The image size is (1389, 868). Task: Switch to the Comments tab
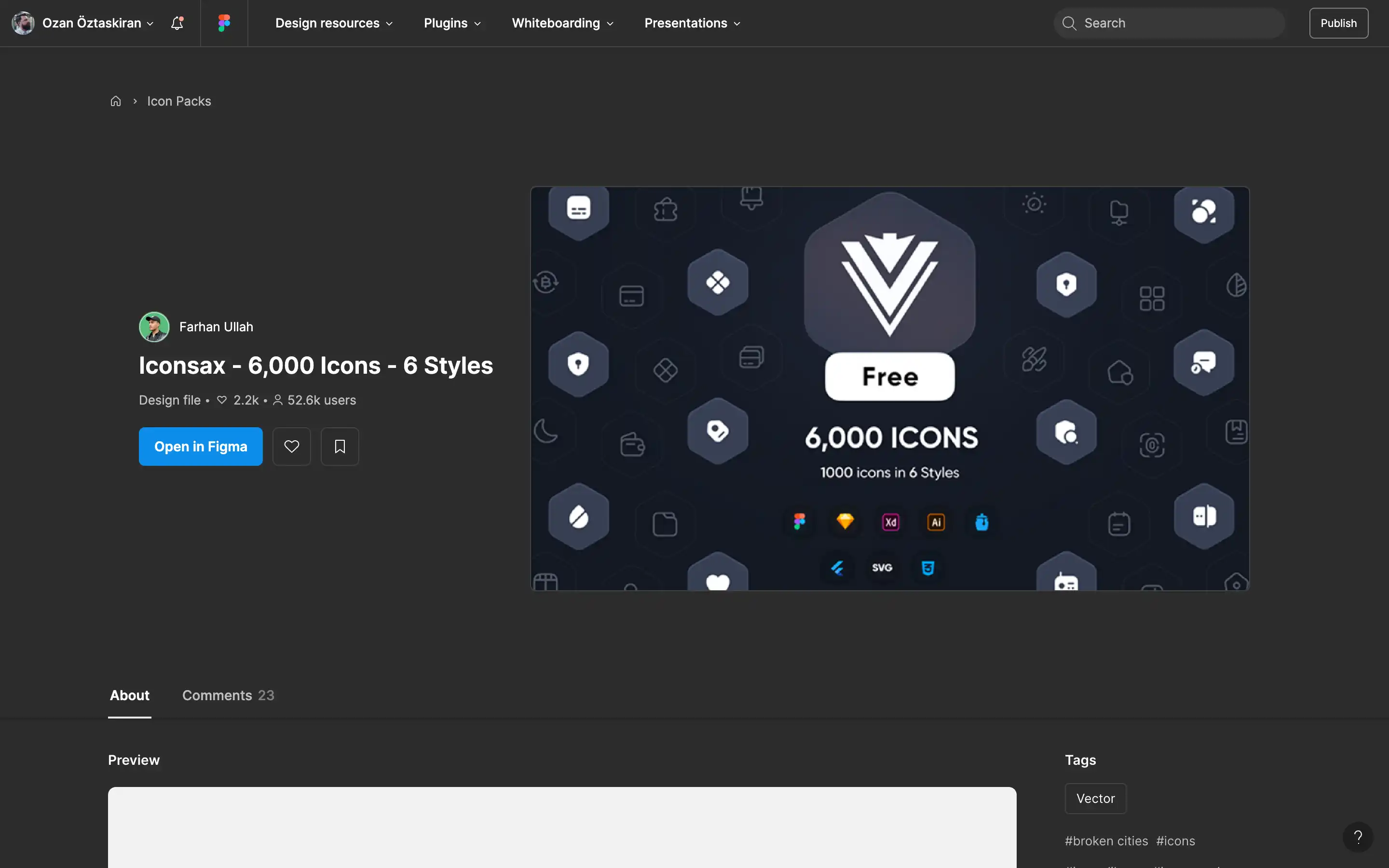pyautogui.click(x=228, y=695)
